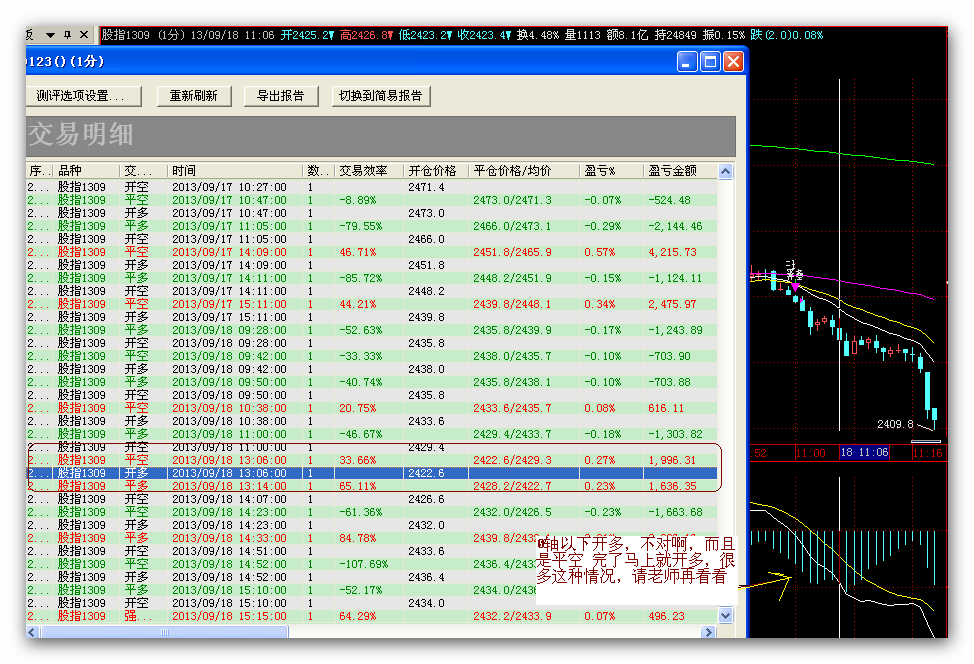Click loss value -1,303.82
The width and height of the screenshot is (974, 664).
pyautogui.click(x=675, y=434)
